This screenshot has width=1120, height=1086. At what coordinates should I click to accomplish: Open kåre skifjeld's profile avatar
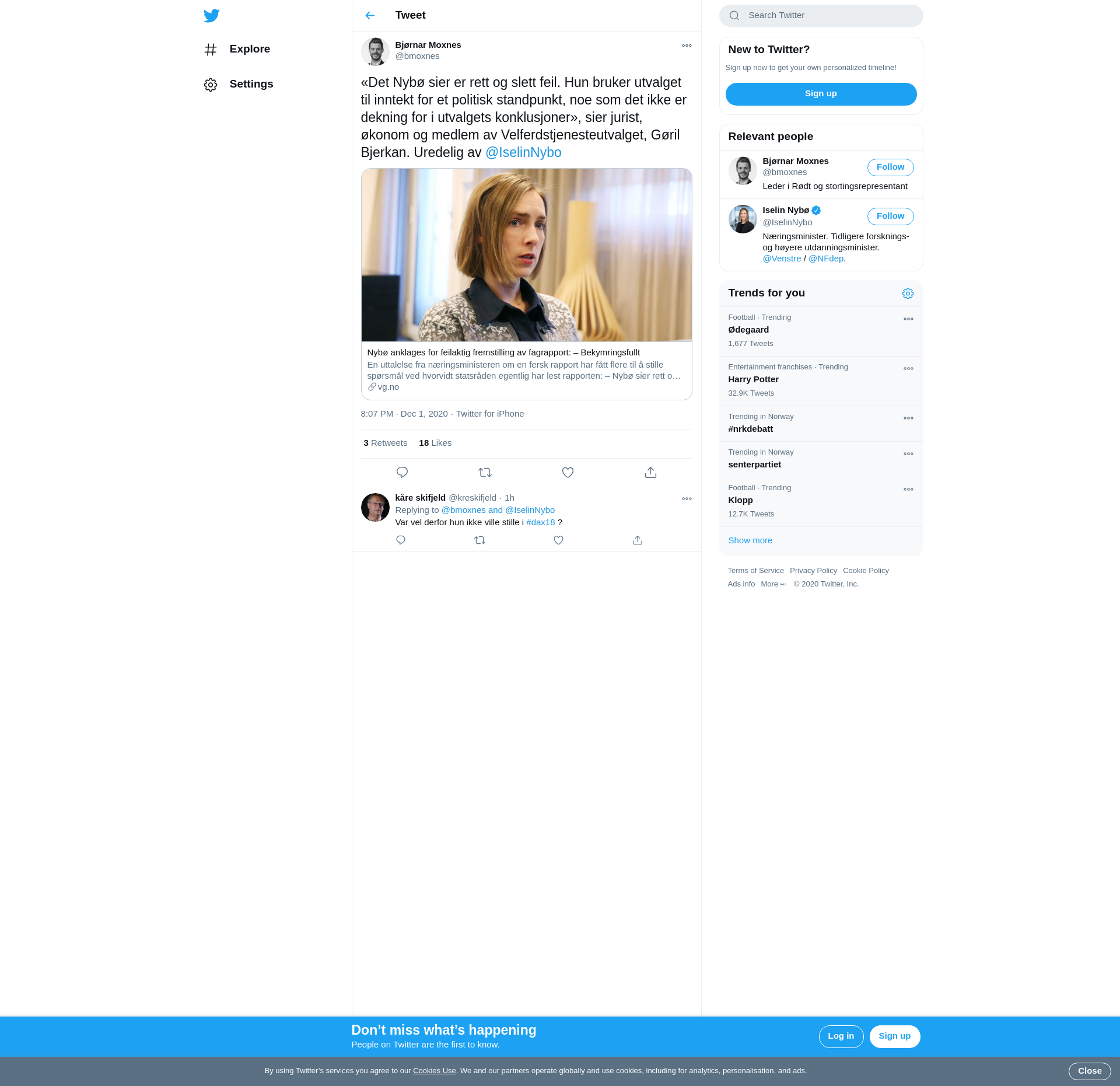click(375, 508)
